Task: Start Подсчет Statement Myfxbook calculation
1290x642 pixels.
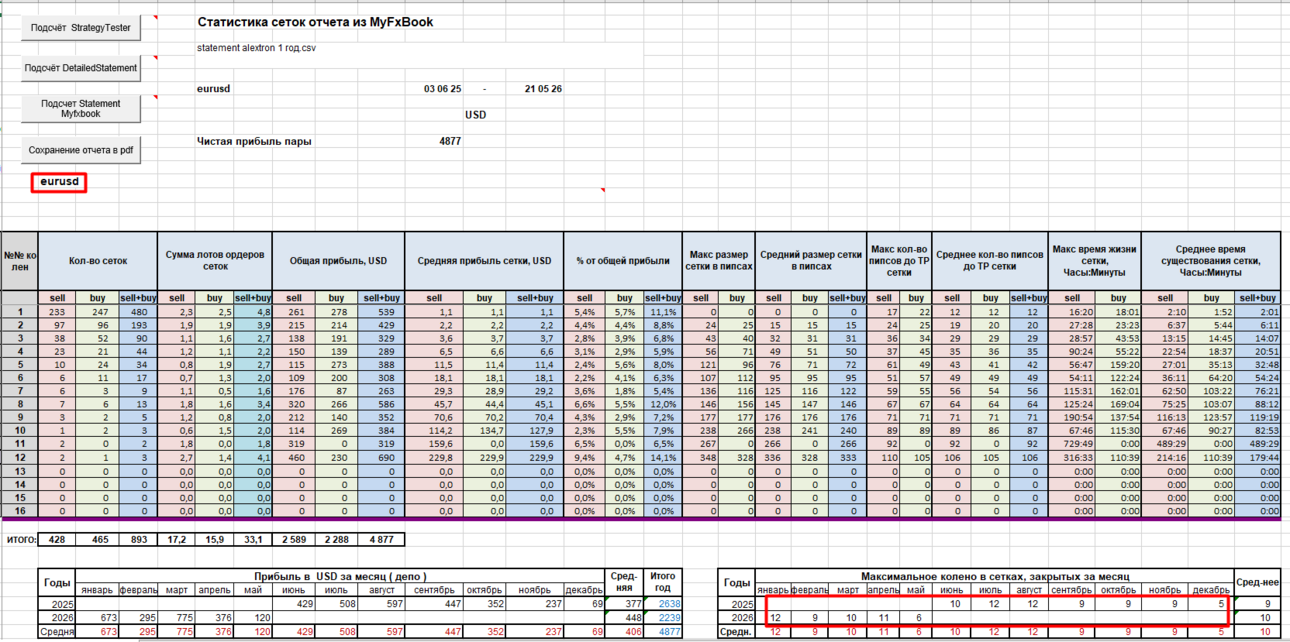Action: (x=81, y=109)
